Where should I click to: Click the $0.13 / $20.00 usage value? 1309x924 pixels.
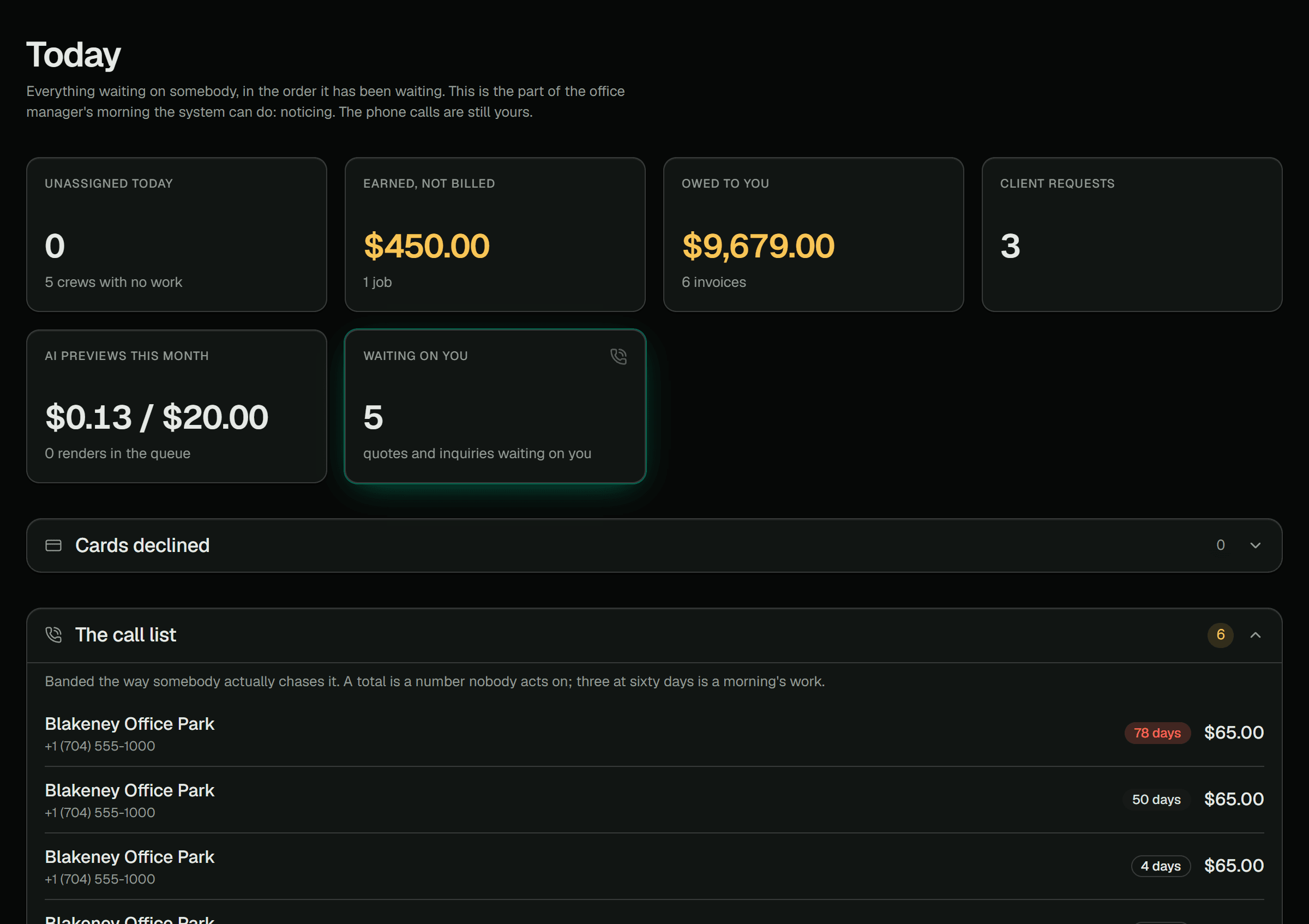[x=157, y=418]
